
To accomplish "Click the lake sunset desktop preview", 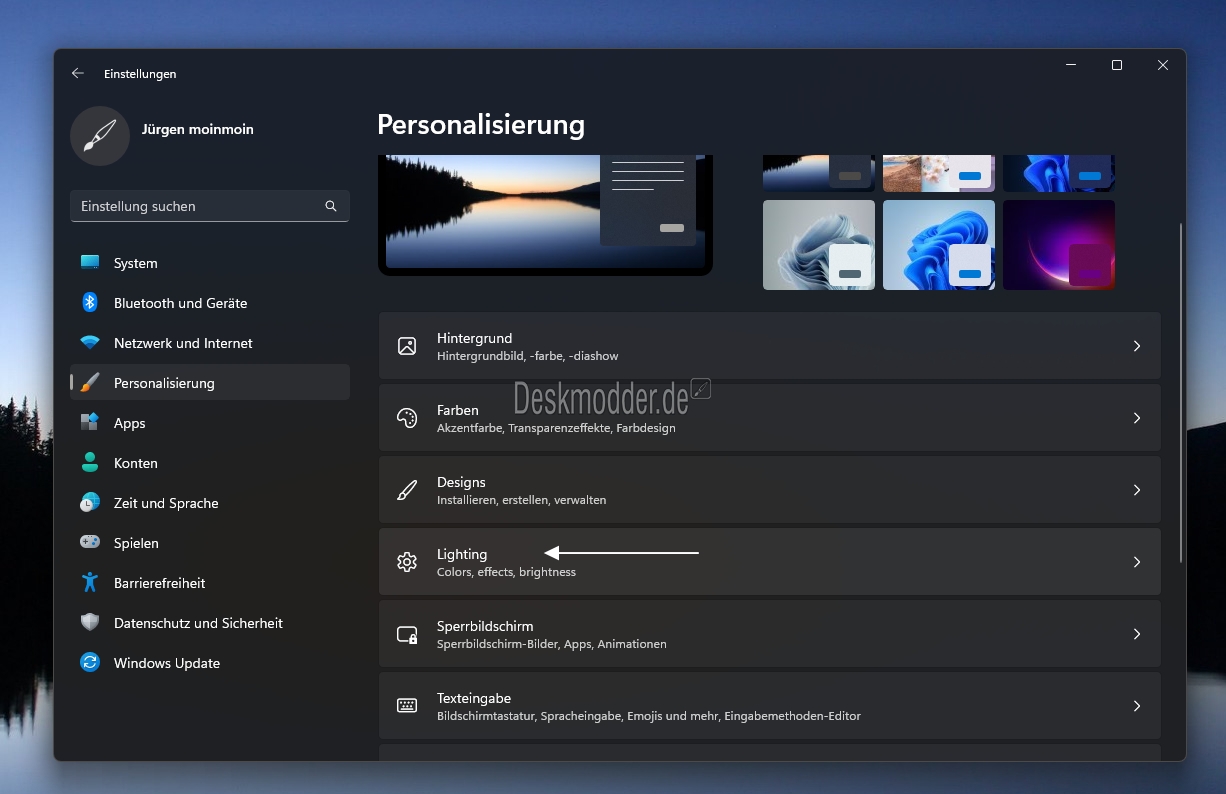I will click(x=545, y=213).
